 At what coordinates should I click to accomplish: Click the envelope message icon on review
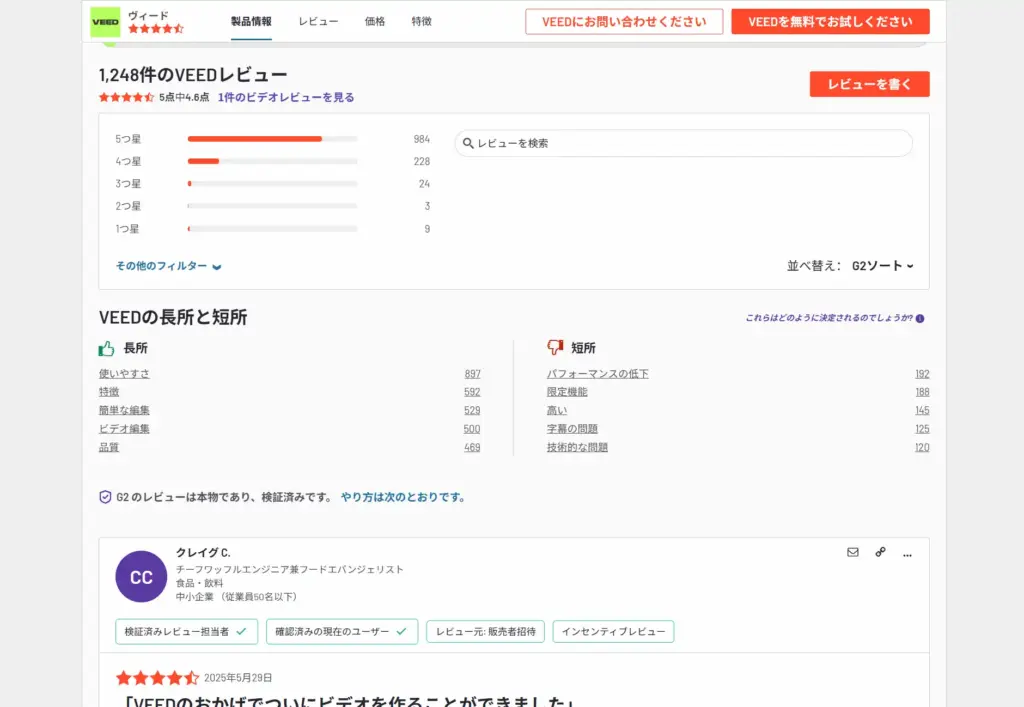point(853,552)
